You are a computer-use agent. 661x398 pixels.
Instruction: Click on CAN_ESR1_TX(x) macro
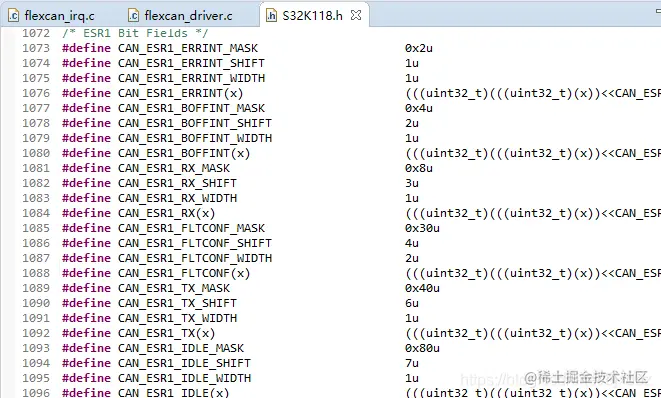167,333
